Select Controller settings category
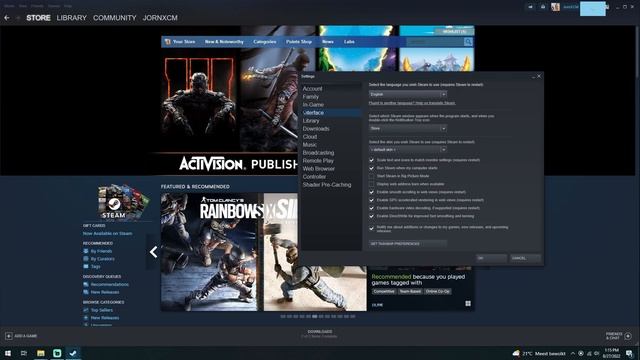The image size is (640, 360). tap(314, 177)
